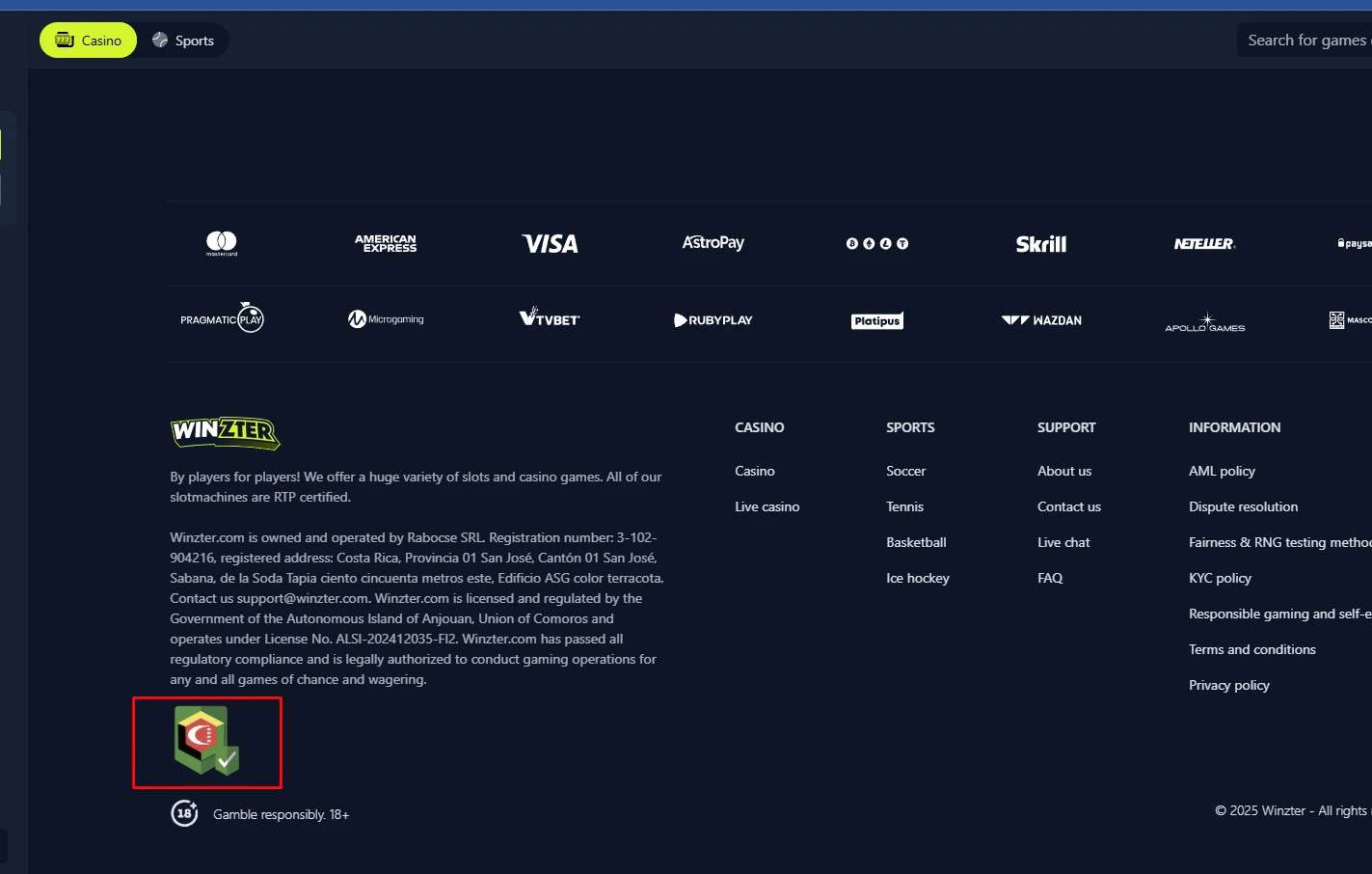Image resolution: width=1372 pixels, height=874 pixels.
Task: Open the Microgaming provider logo
Action: [x=386, y=319]
